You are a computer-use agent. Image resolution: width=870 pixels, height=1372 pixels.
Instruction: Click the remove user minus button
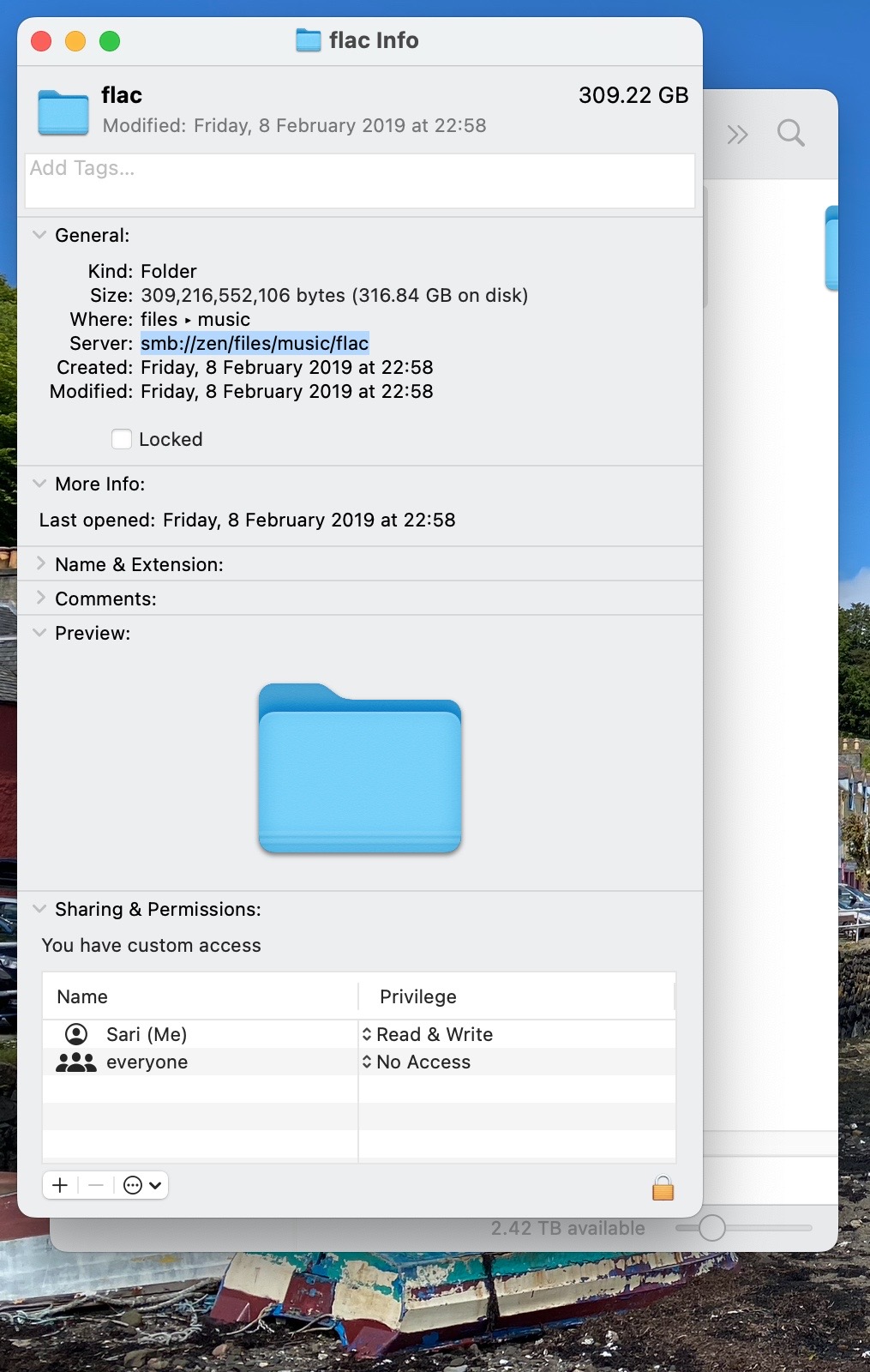point(96,1185)
